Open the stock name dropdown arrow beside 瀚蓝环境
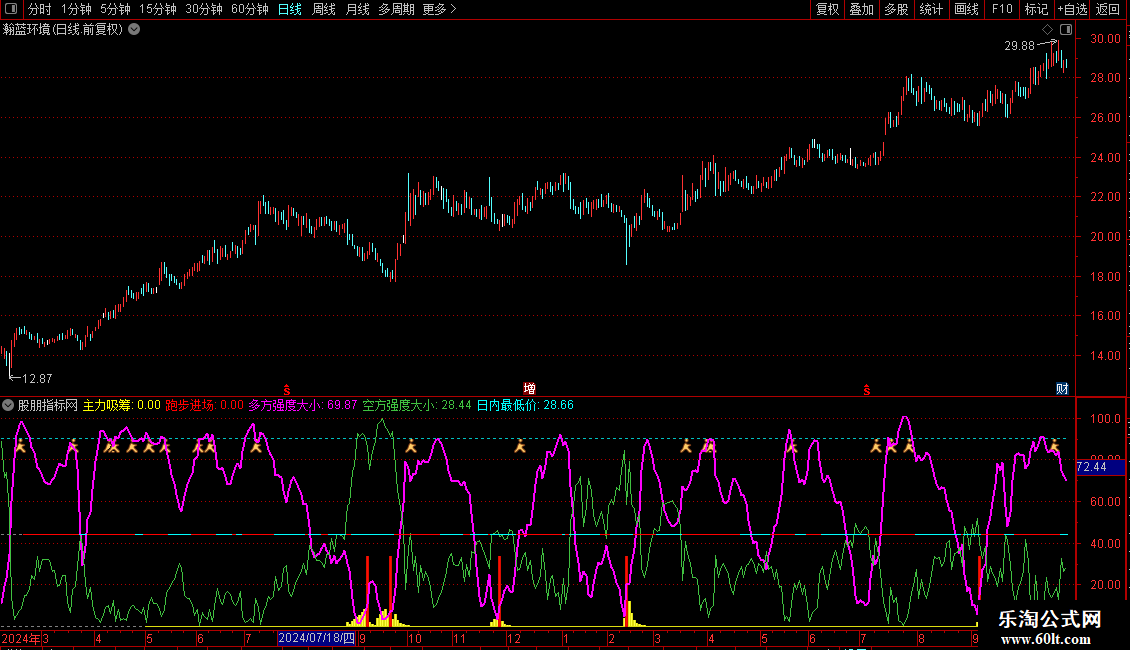The height and width of the screenshot is (650, 1130). point(134,29)
